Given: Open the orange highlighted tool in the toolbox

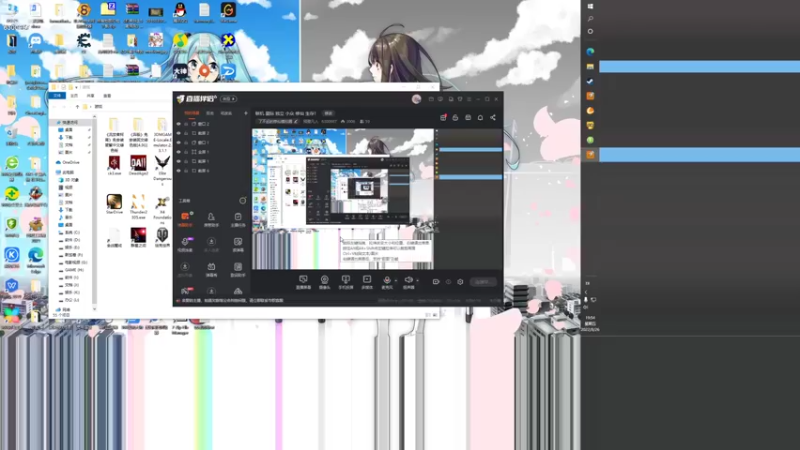Looking at the screenshot, I should click(185, 219).
